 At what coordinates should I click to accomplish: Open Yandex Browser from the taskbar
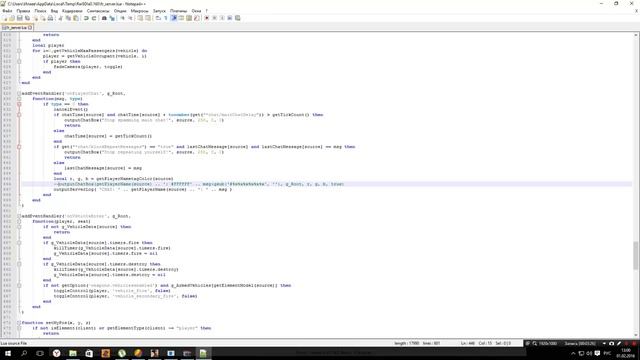tap(56, 353)
